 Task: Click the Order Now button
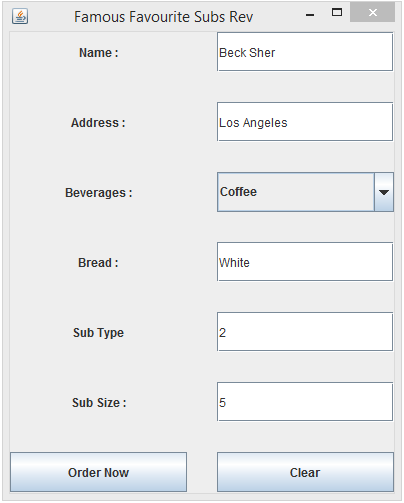[98, 472]
